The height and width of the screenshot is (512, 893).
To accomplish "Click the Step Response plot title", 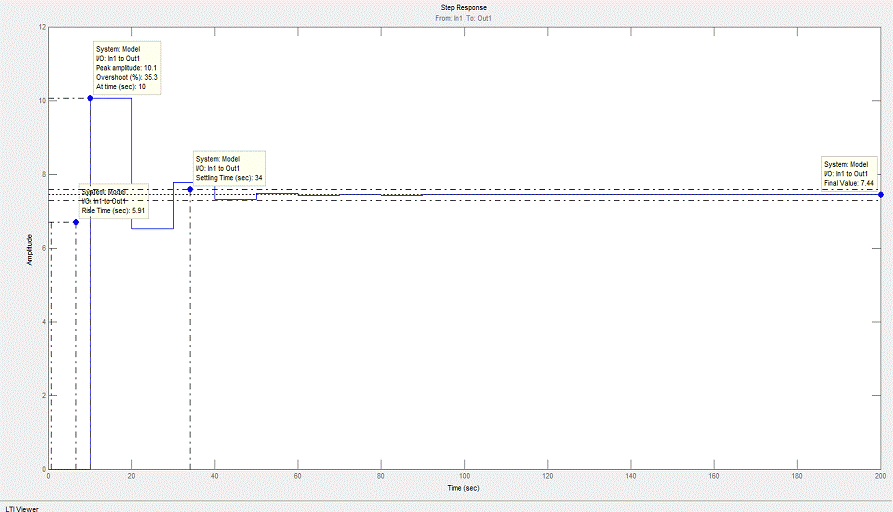I will point(464,8).
